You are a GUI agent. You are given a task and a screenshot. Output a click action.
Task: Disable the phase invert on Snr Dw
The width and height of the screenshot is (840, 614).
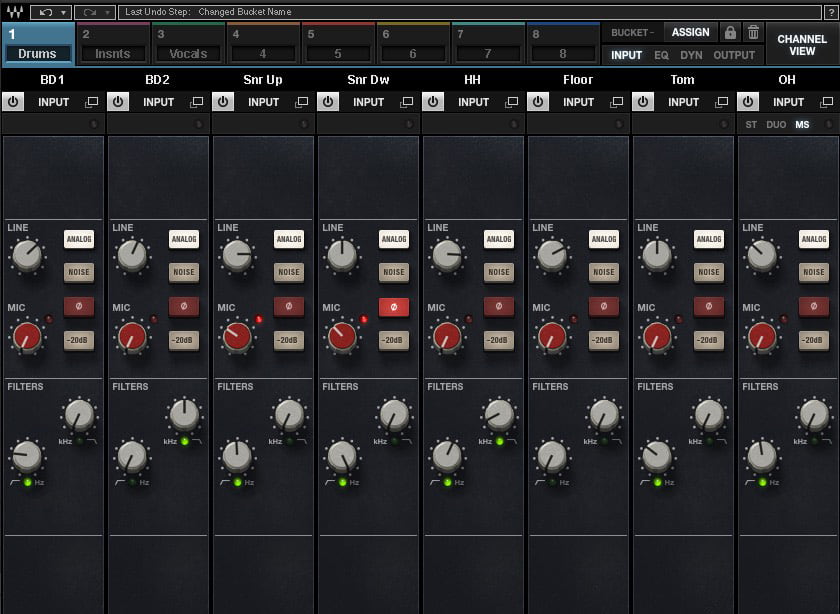click(392, 307)
